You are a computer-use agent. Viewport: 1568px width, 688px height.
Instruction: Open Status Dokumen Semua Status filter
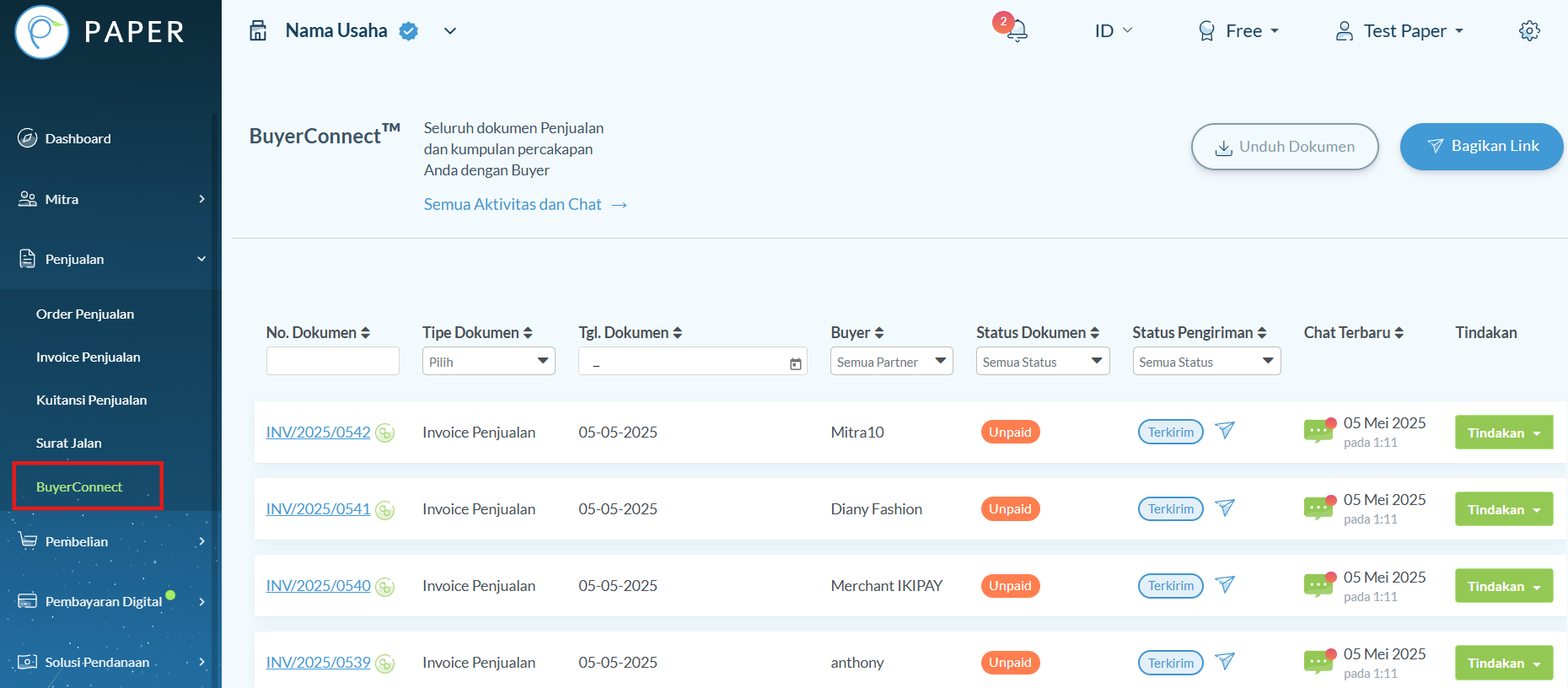1043,361
